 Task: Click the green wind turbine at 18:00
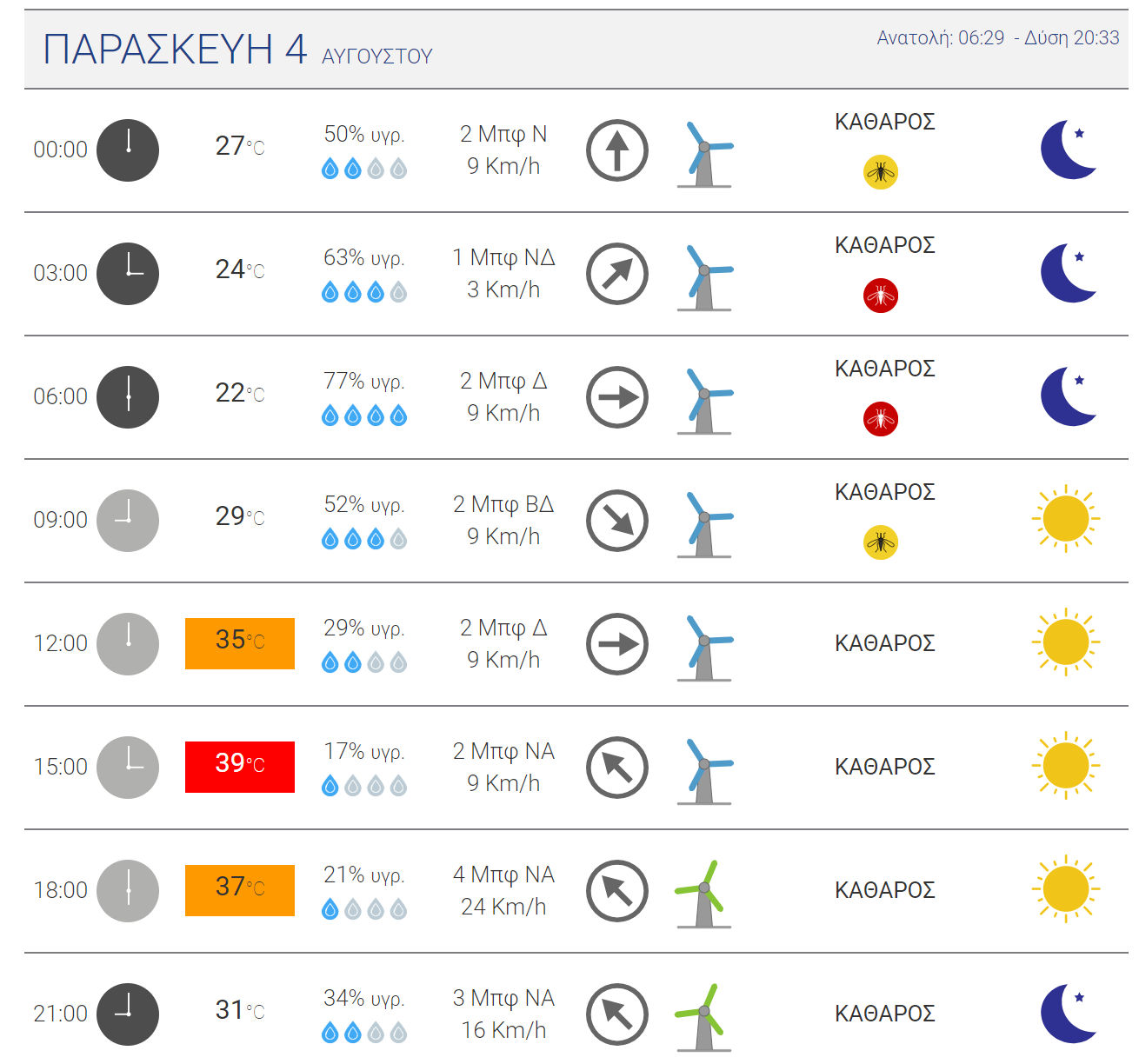coord(703,894)
